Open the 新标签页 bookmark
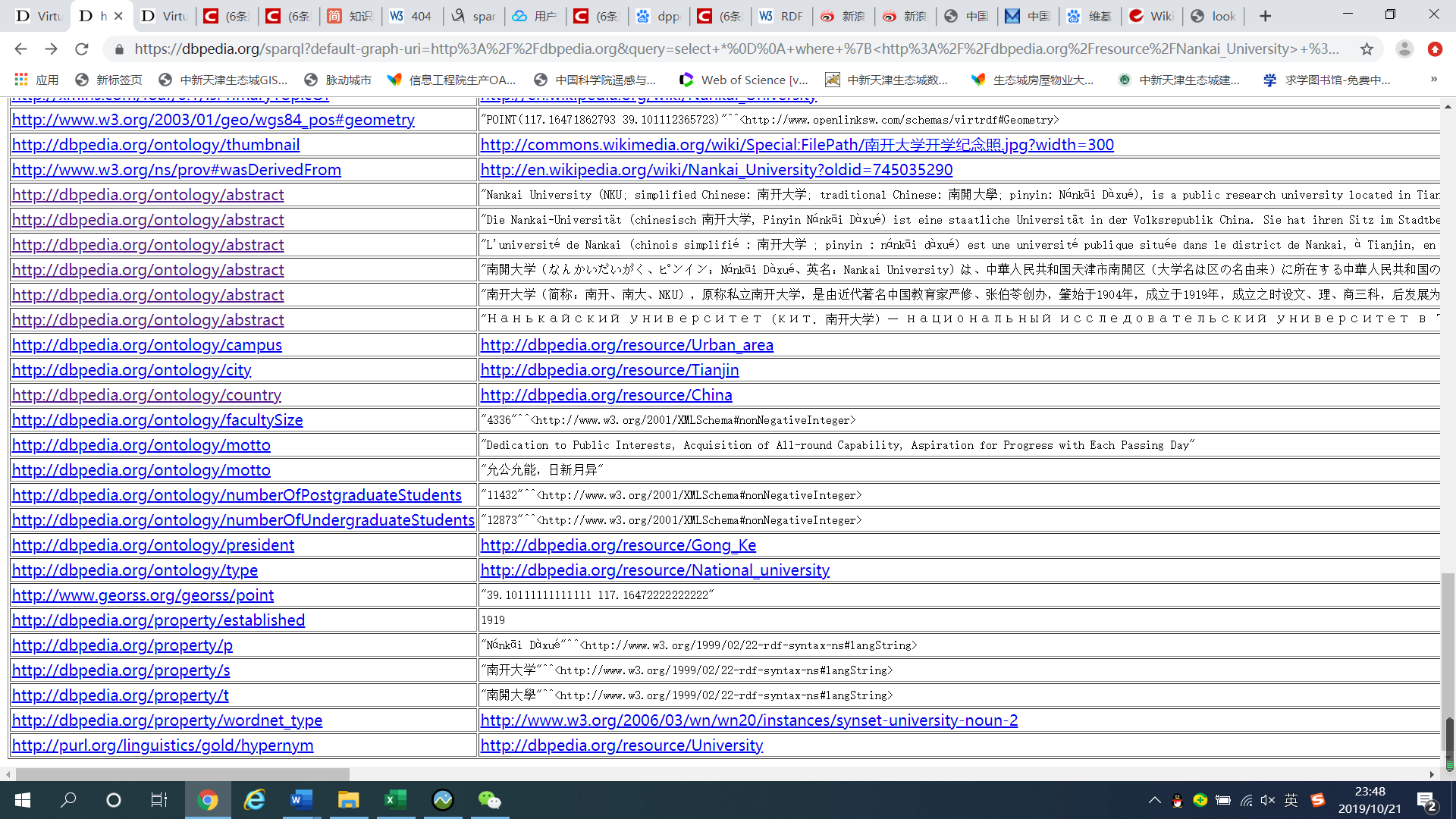The width and height of the screenshot is (1456, 819). coord(108,80)
